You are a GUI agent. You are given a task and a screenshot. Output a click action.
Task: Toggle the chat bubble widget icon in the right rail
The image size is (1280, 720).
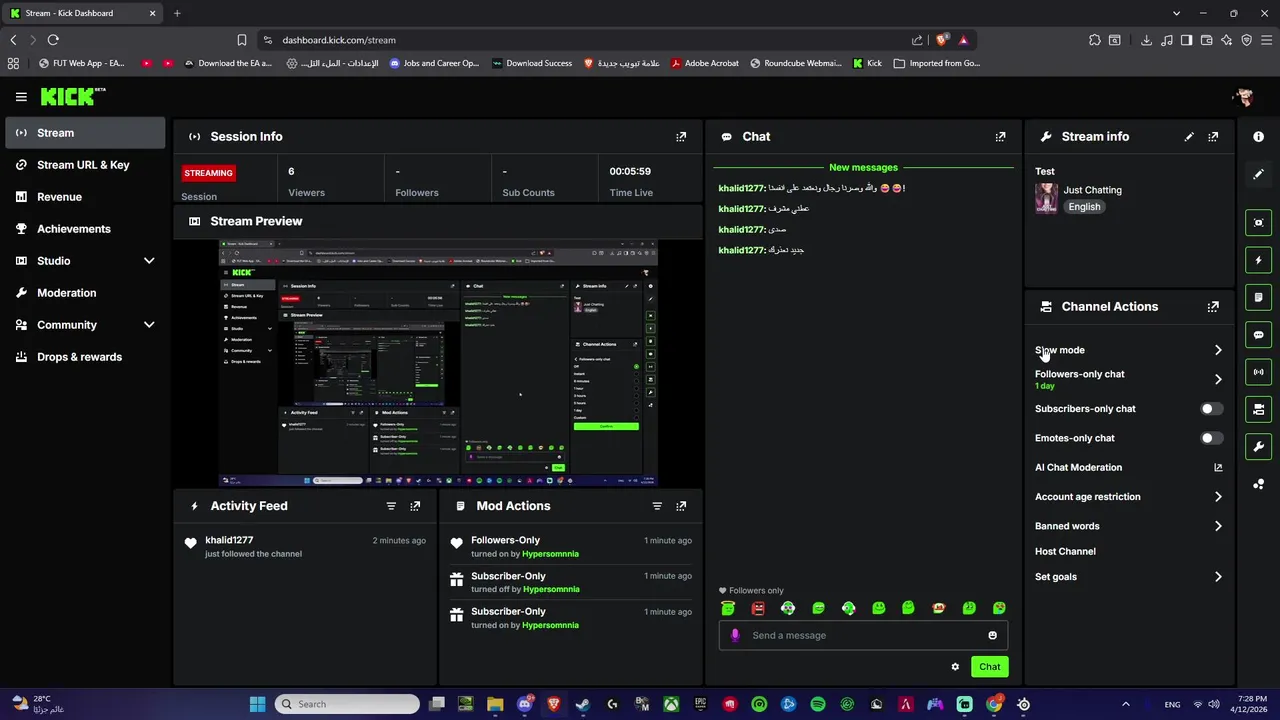pyautogui.click(x=1258, y=335)
